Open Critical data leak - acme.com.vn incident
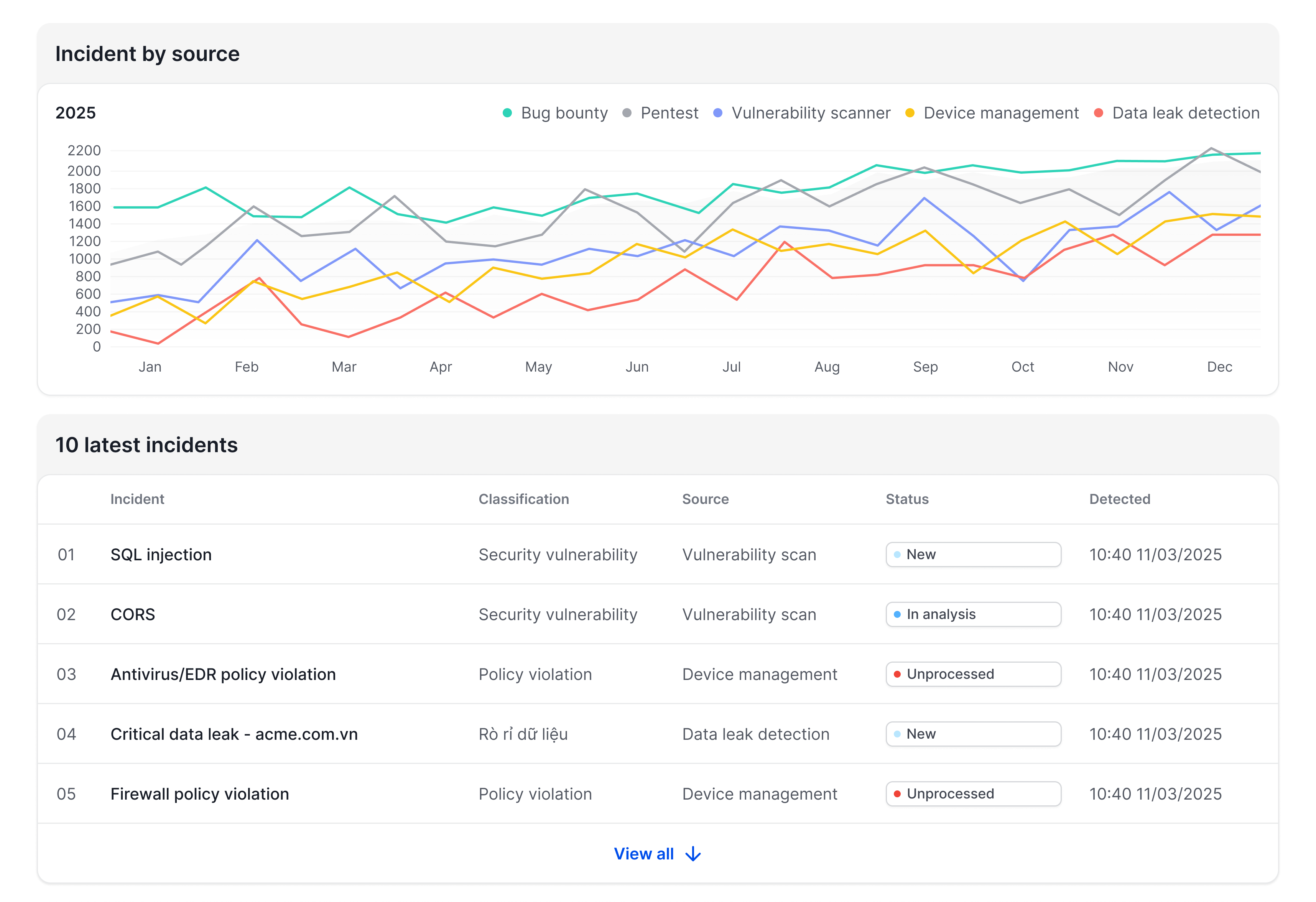Screen dimensions: 1316x902 coord(234,734)
